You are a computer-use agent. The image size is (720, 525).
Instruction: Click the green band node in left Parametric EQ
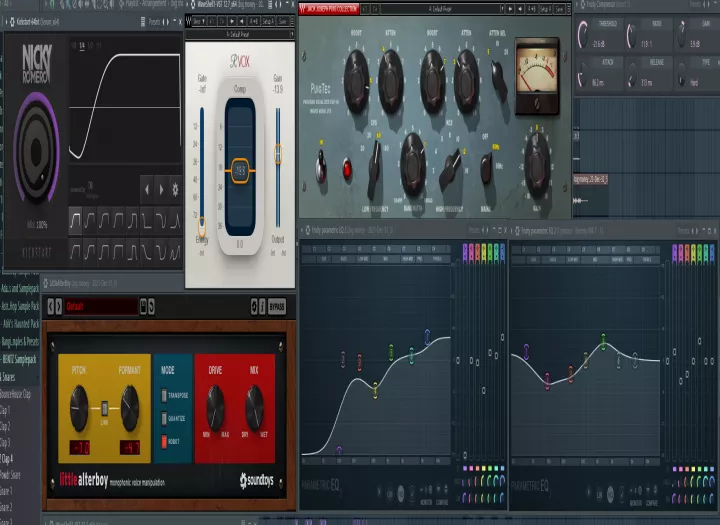(x=391, y=352)
